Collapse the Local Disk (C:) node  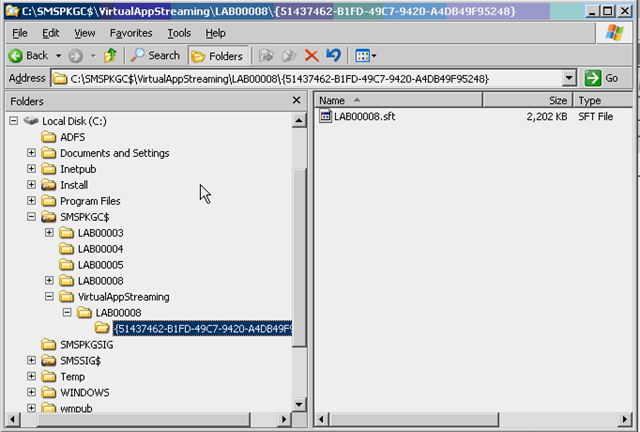tap(13, 121)
